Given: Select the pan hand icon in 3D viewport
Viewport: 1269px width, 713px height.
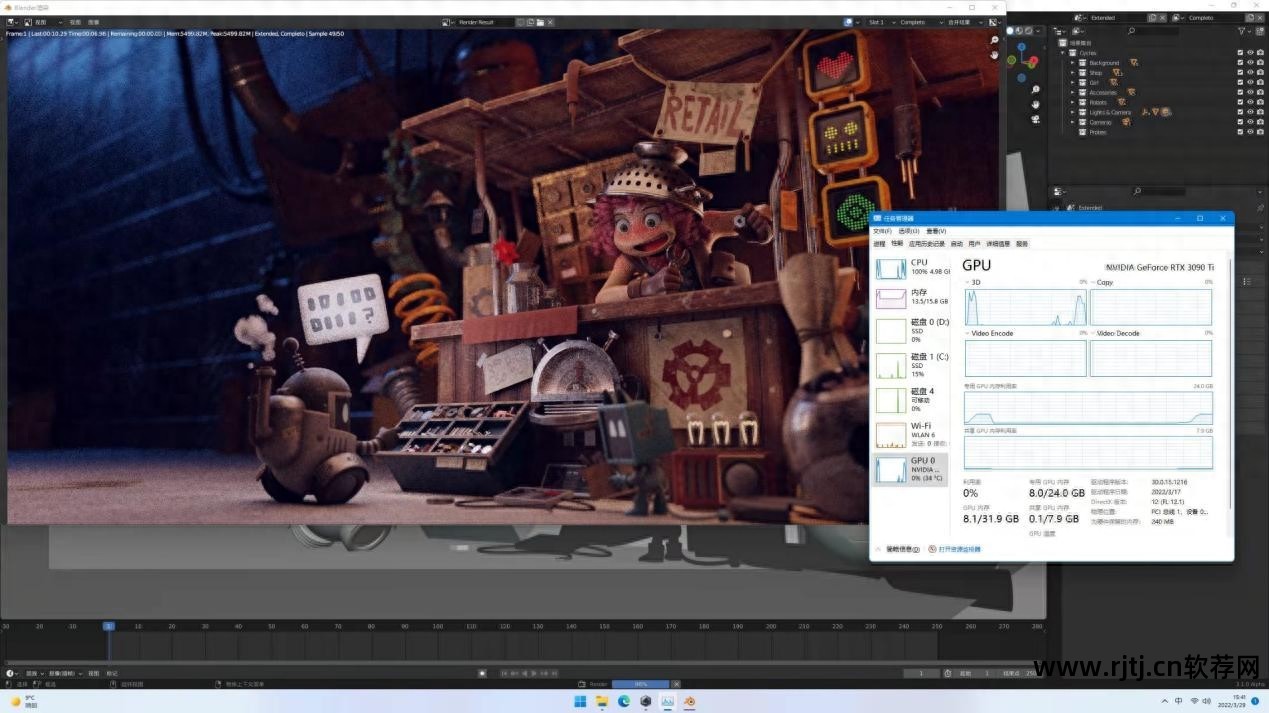Looking at the screenshot, I should (x=1034, y=104).
